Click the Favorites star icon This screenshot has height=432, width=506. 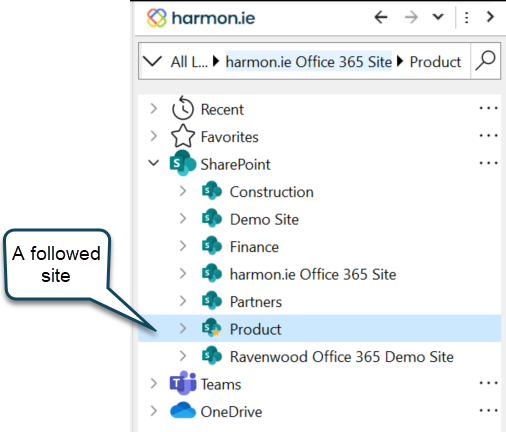tap(183, 136)
